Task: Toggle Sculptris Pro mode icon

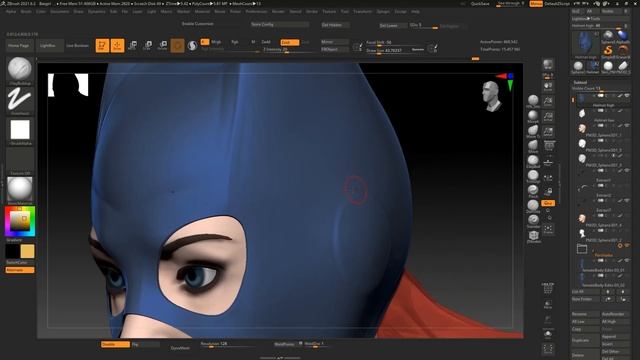Action: (x=192, y=45)
